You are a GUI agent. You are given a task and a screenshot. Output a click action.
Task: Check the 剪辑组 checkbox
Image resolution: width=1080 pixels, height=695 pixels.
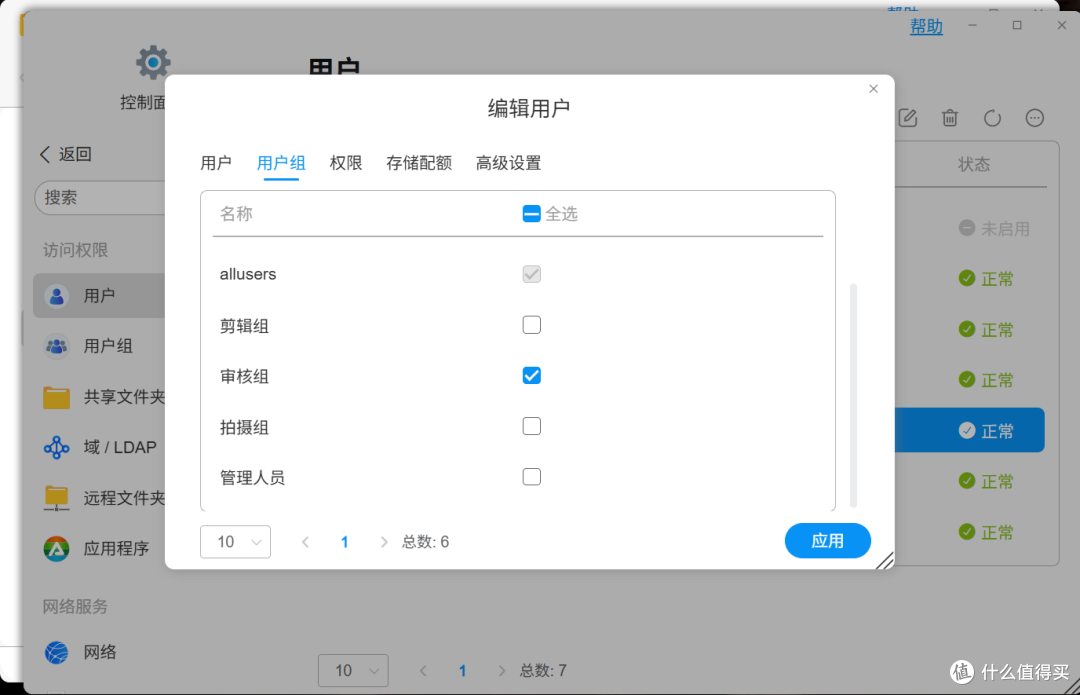pos(531,324)
